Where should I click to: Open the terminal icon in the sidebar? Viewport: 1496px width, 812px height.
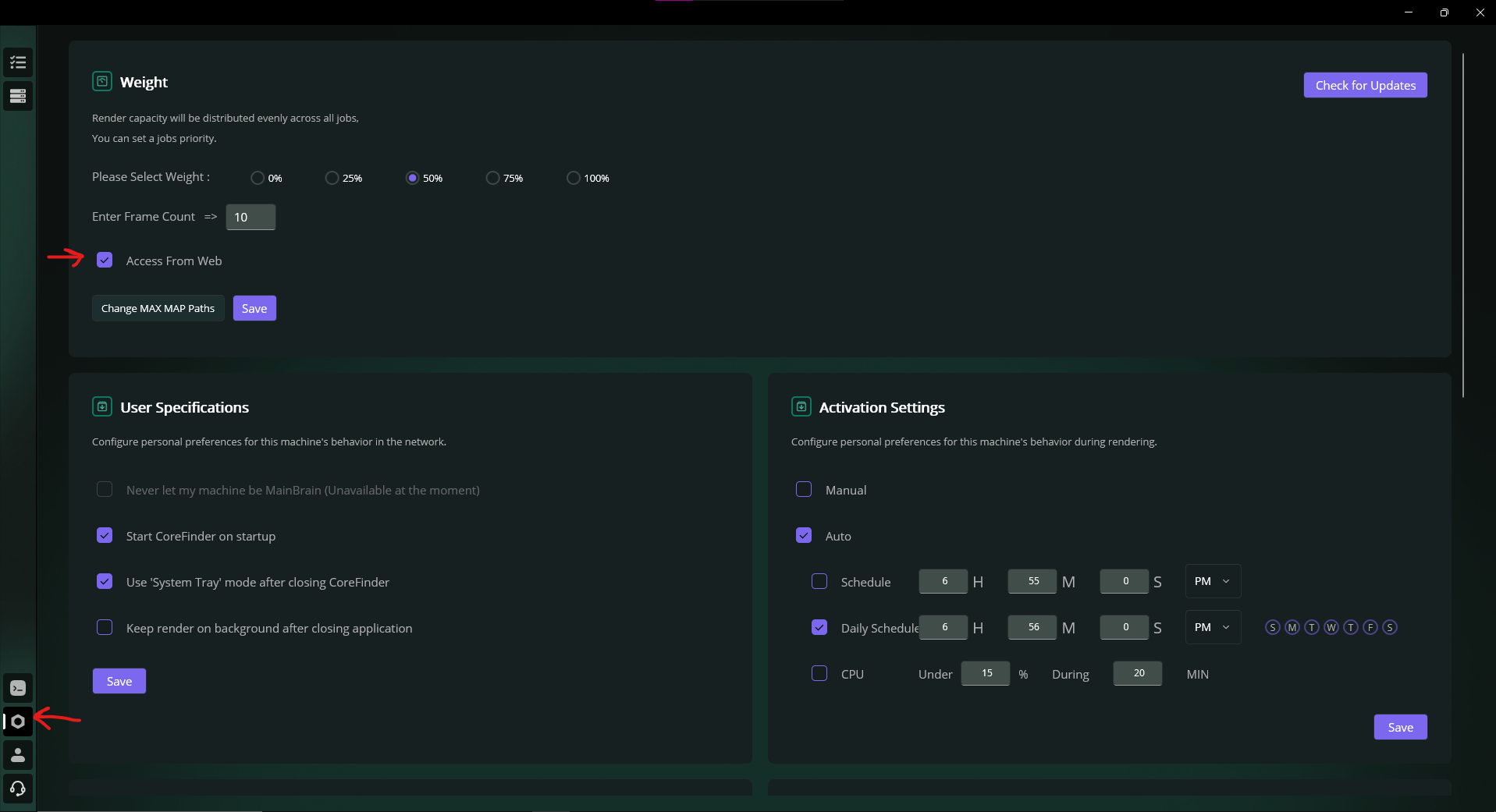coord(18,687)
